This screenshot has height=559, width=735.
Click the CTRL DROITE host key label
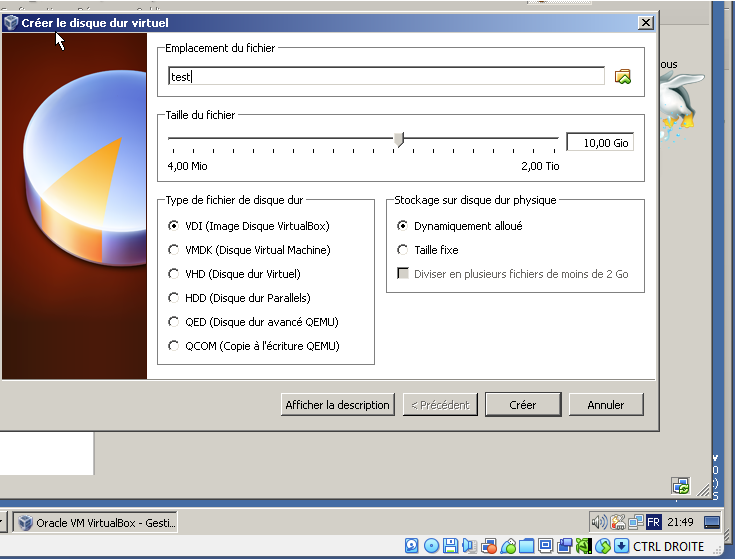coord(668,546)
